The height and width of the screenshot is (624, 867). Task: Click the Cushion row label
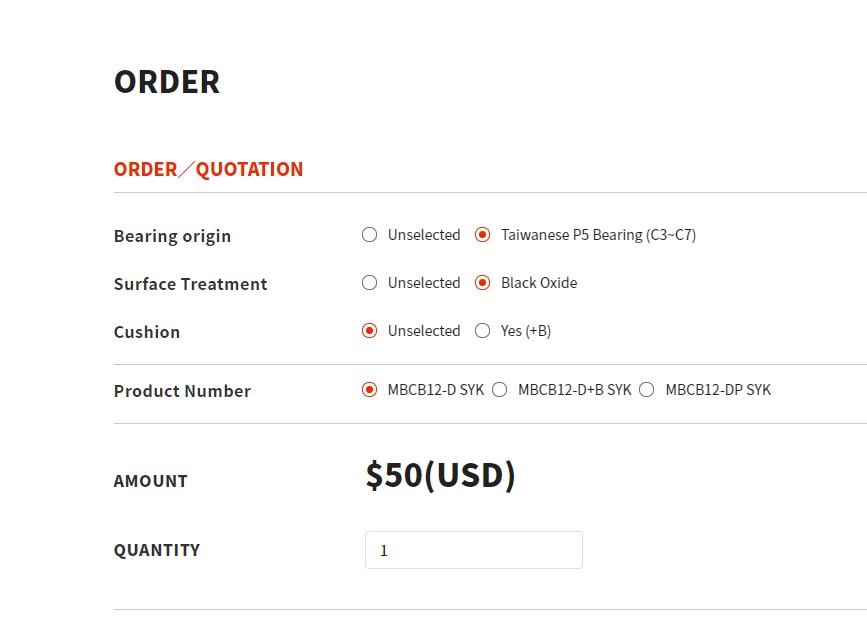pos(147,332)
